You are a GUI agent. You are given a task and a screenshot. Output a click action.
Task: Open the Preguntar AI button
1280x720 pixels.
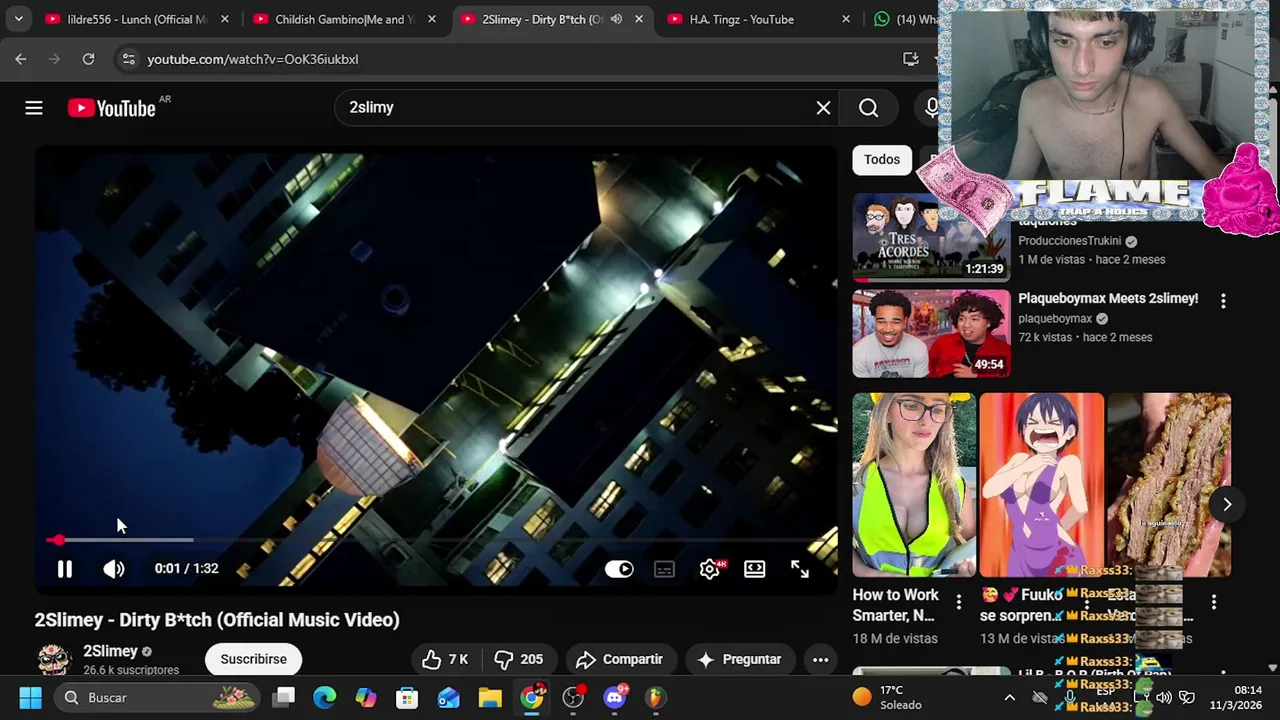[738, 659]
